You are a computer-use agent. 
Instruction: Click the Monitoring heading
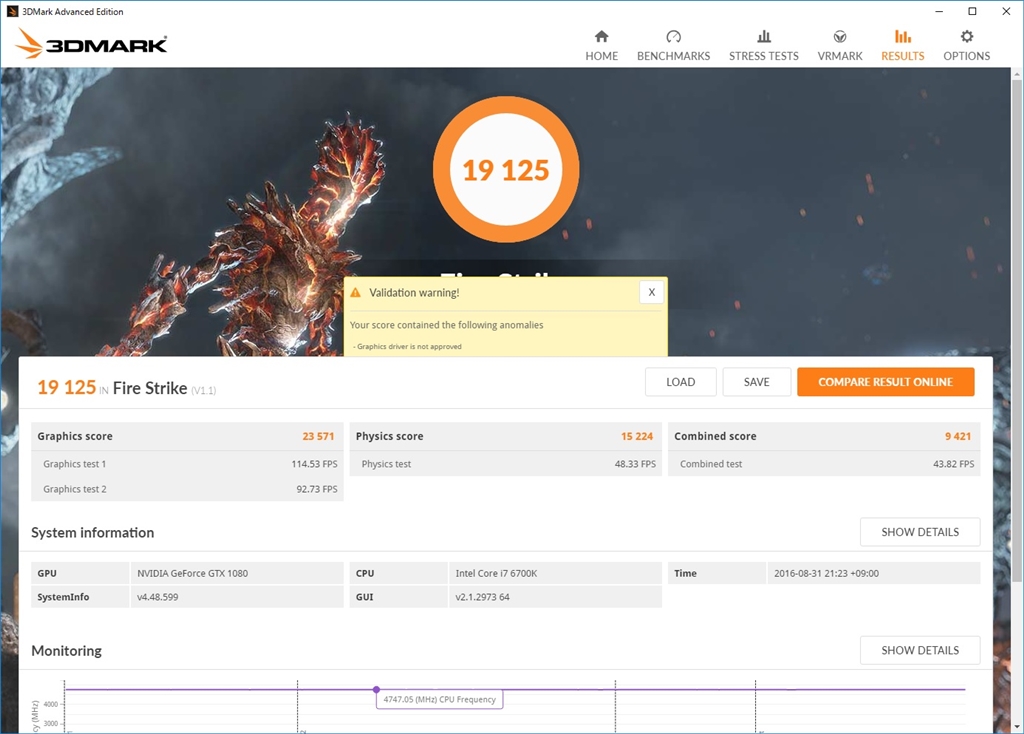(x=67, y=651)
